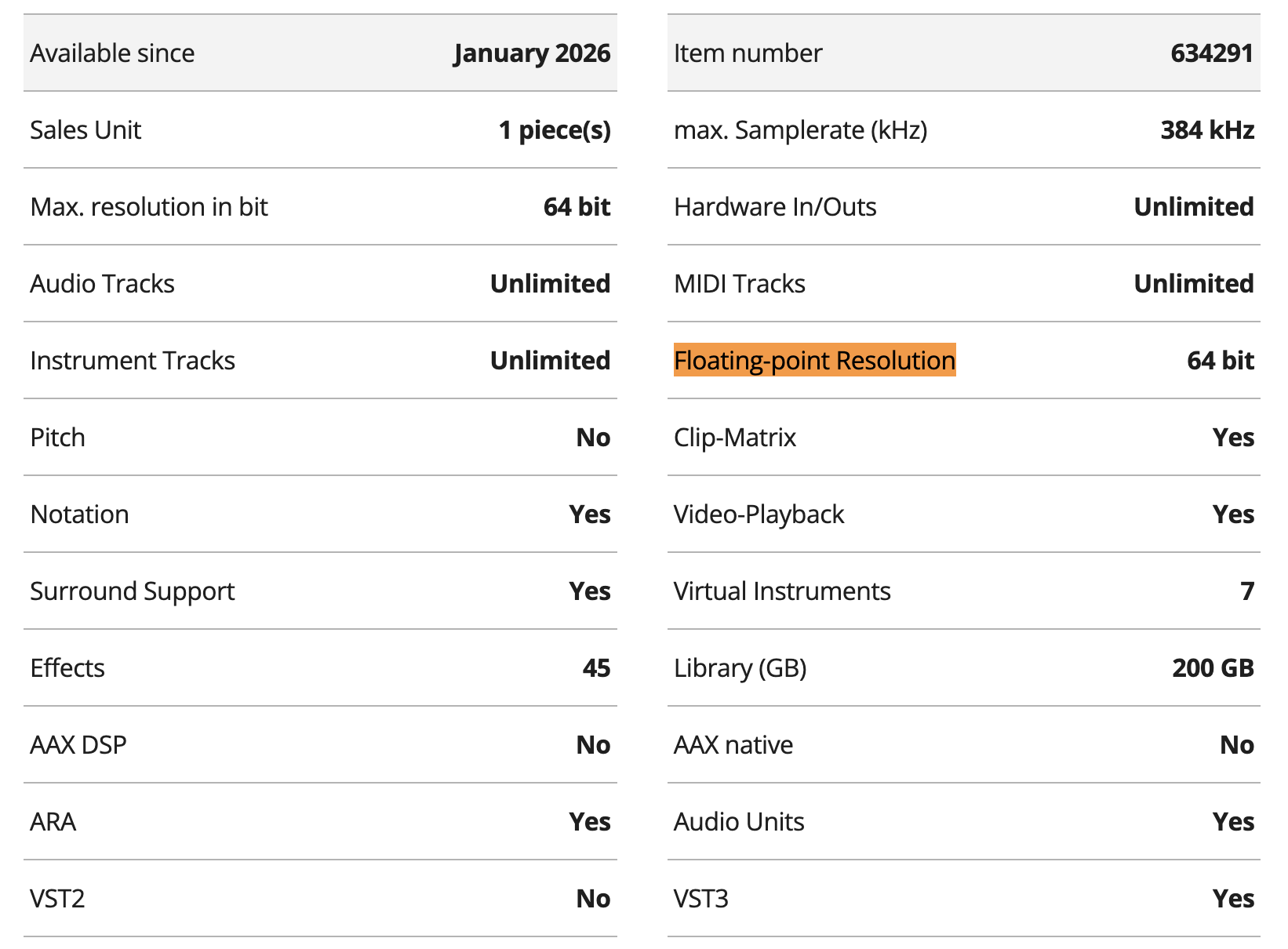The image size is (1288, 949).
Task: Click the Virtual Instruments label
Action: [782, 591]
